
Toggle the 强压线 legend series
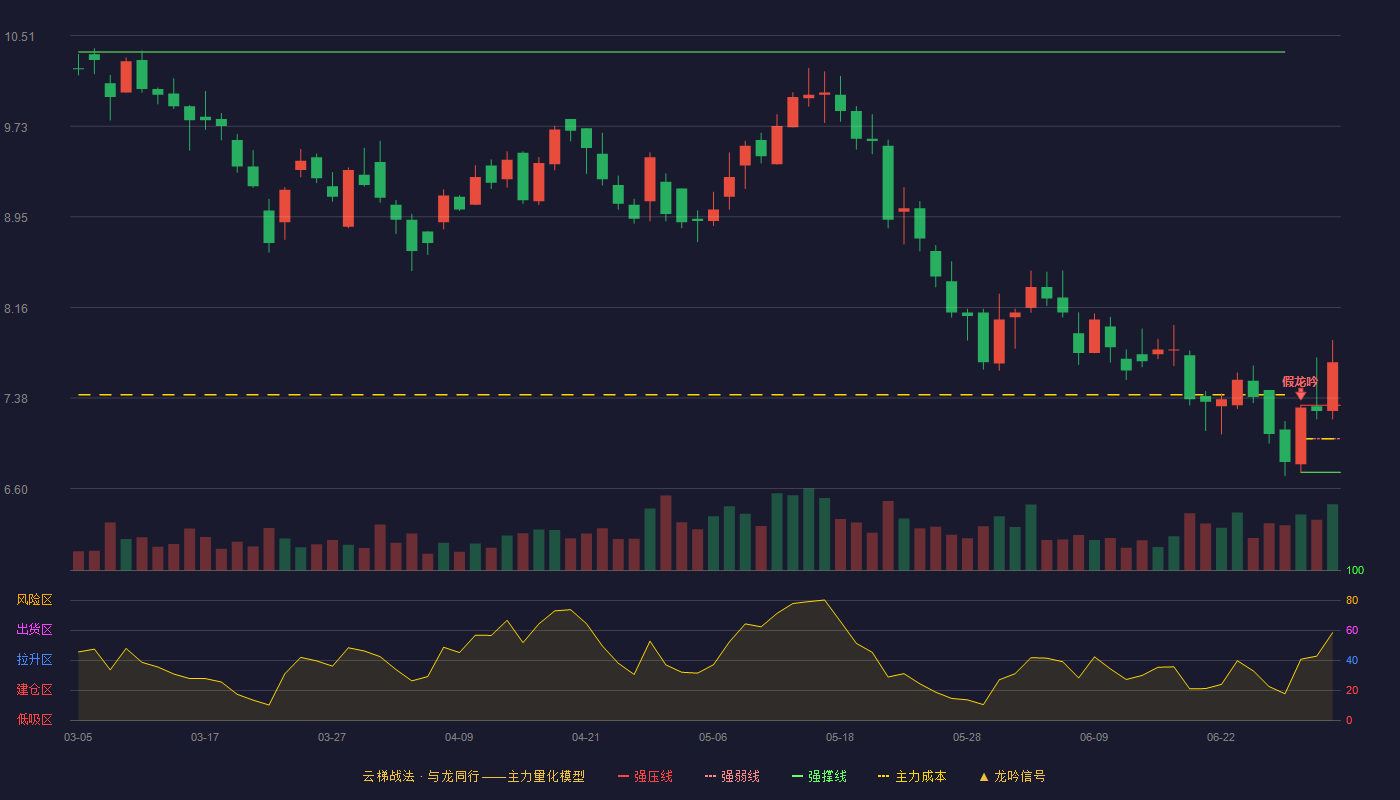coord(645,776)
